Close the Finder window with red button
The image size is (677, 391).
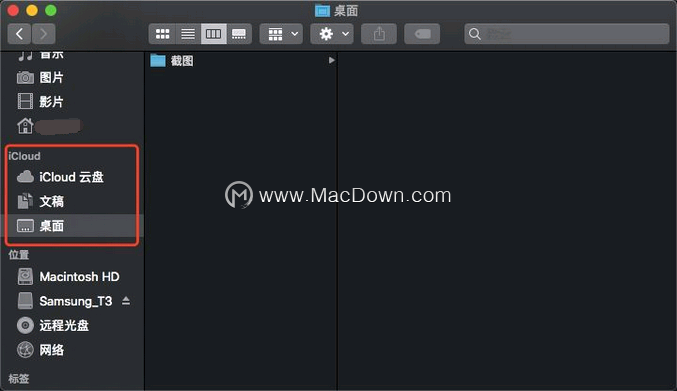(13, 10)
